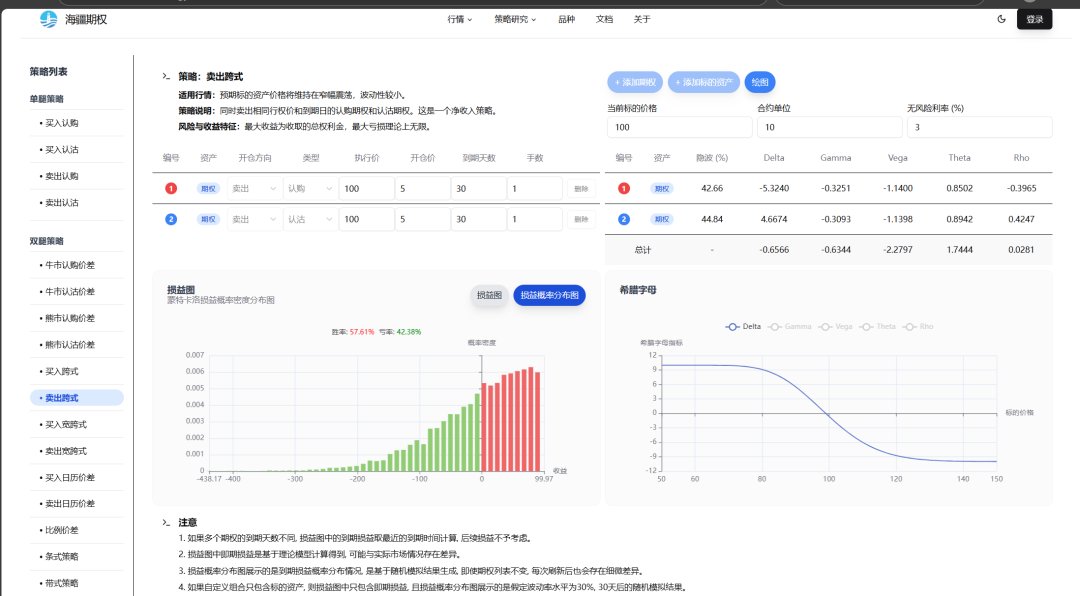The image size is (1080, 596).
Task: Toggle the Gamma series in chart legend
Action: [790, 326]
